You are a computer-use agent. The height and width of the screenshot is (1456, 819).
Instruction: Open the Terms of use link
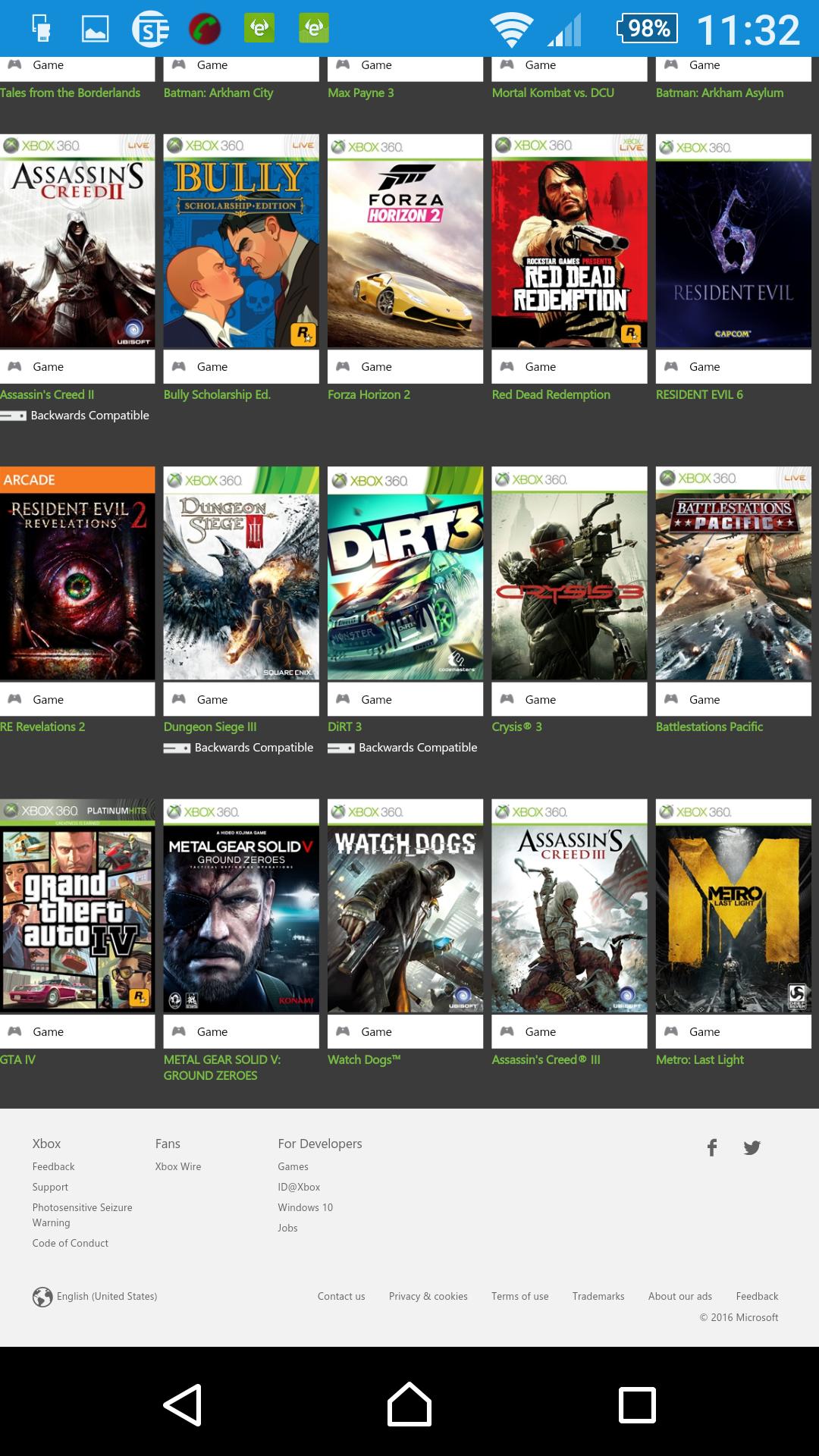[x=519, y=1296]
